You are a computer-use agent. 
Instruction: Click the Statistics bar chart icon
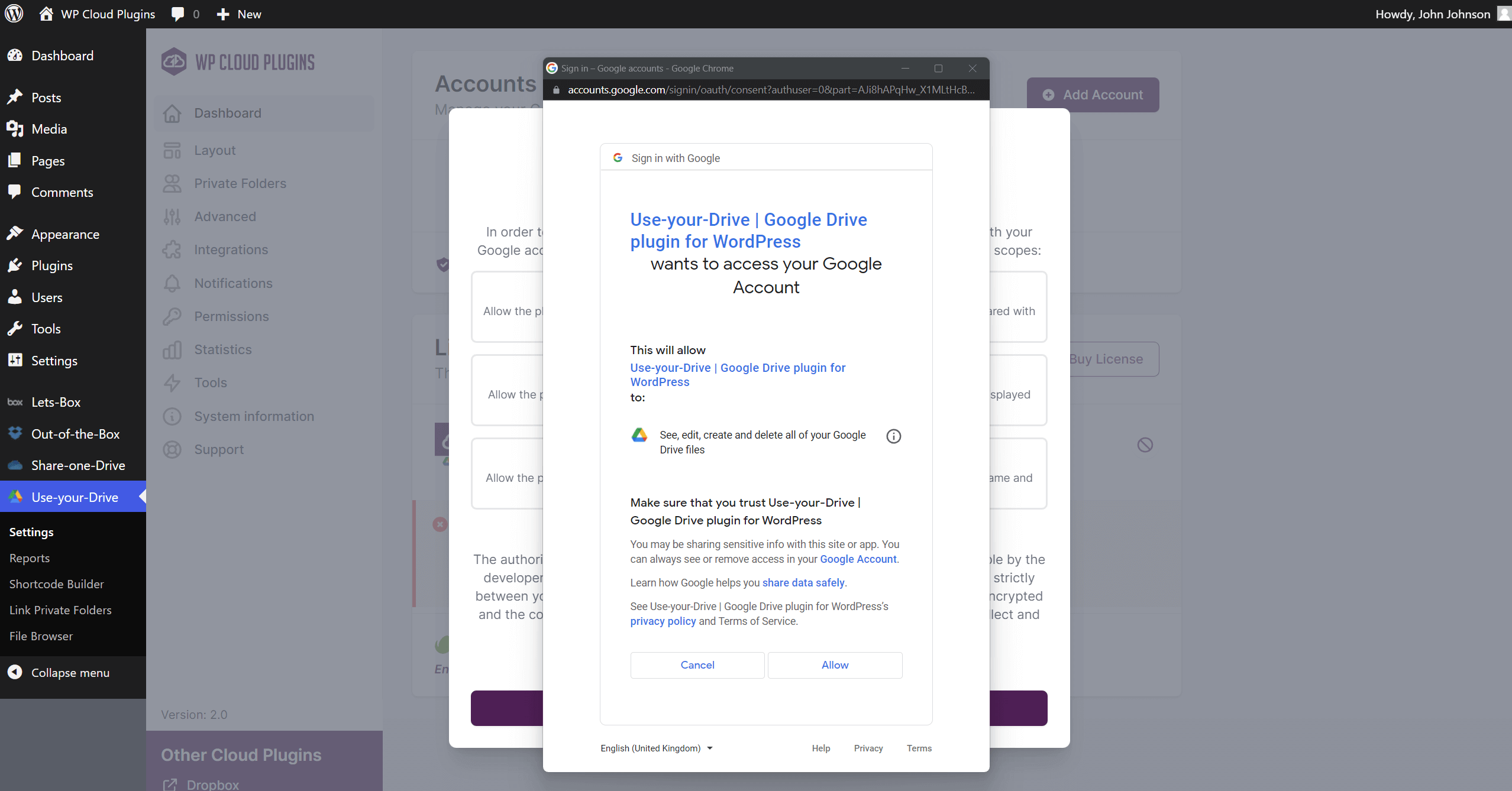pos(172,349)
